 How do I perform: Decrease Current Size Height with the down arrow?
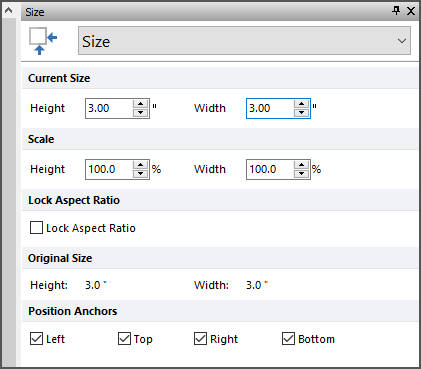pyautogui.click(x=141, y=113)
